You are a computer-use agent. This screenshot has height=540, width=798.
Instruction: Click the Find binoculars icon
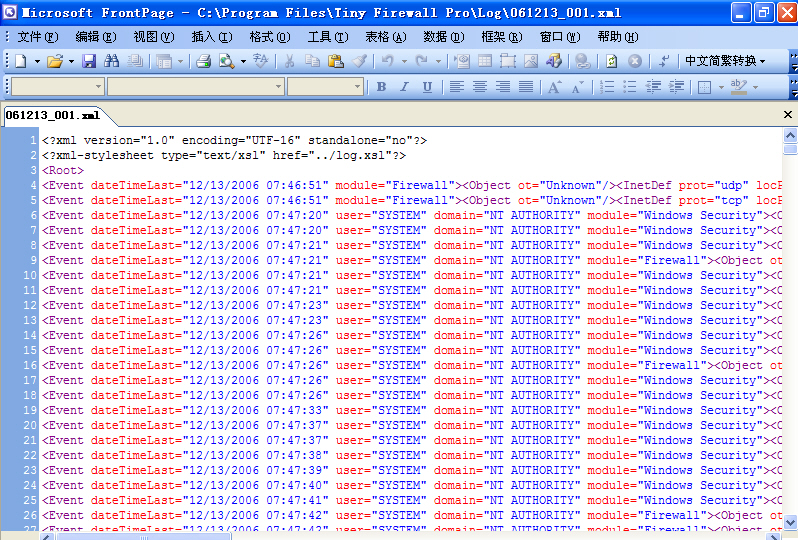click(111, 62)
